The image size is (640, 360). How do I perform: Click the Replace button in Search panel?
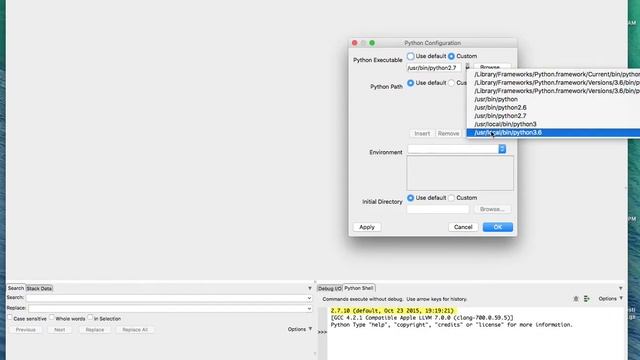pyautogui.click(x=95, y=329)
